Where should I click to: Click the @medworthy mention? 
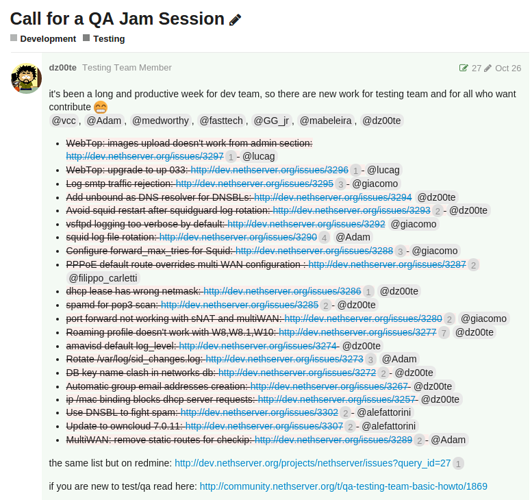point(160,121)
